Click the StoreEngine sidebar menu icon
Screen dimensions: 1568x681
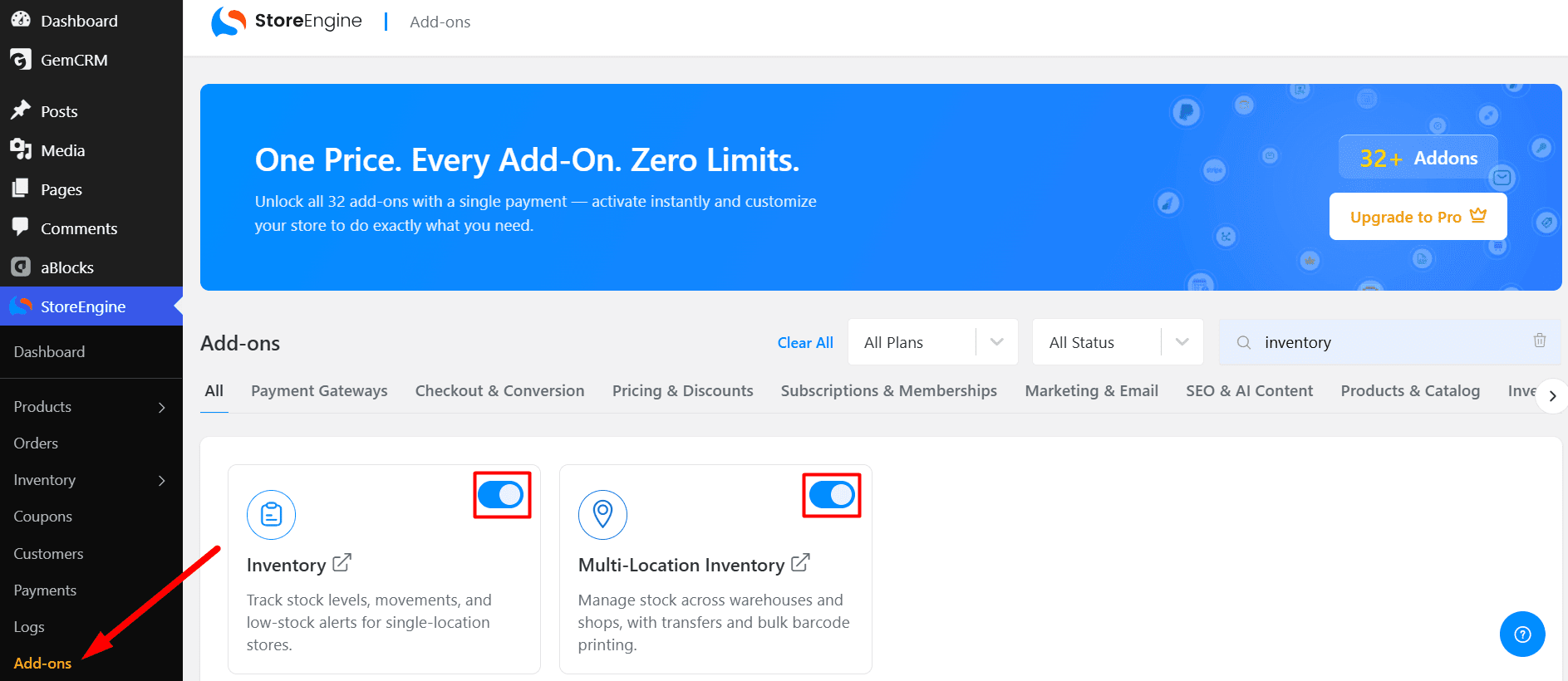pyautogui.click(x=21, y=306)
